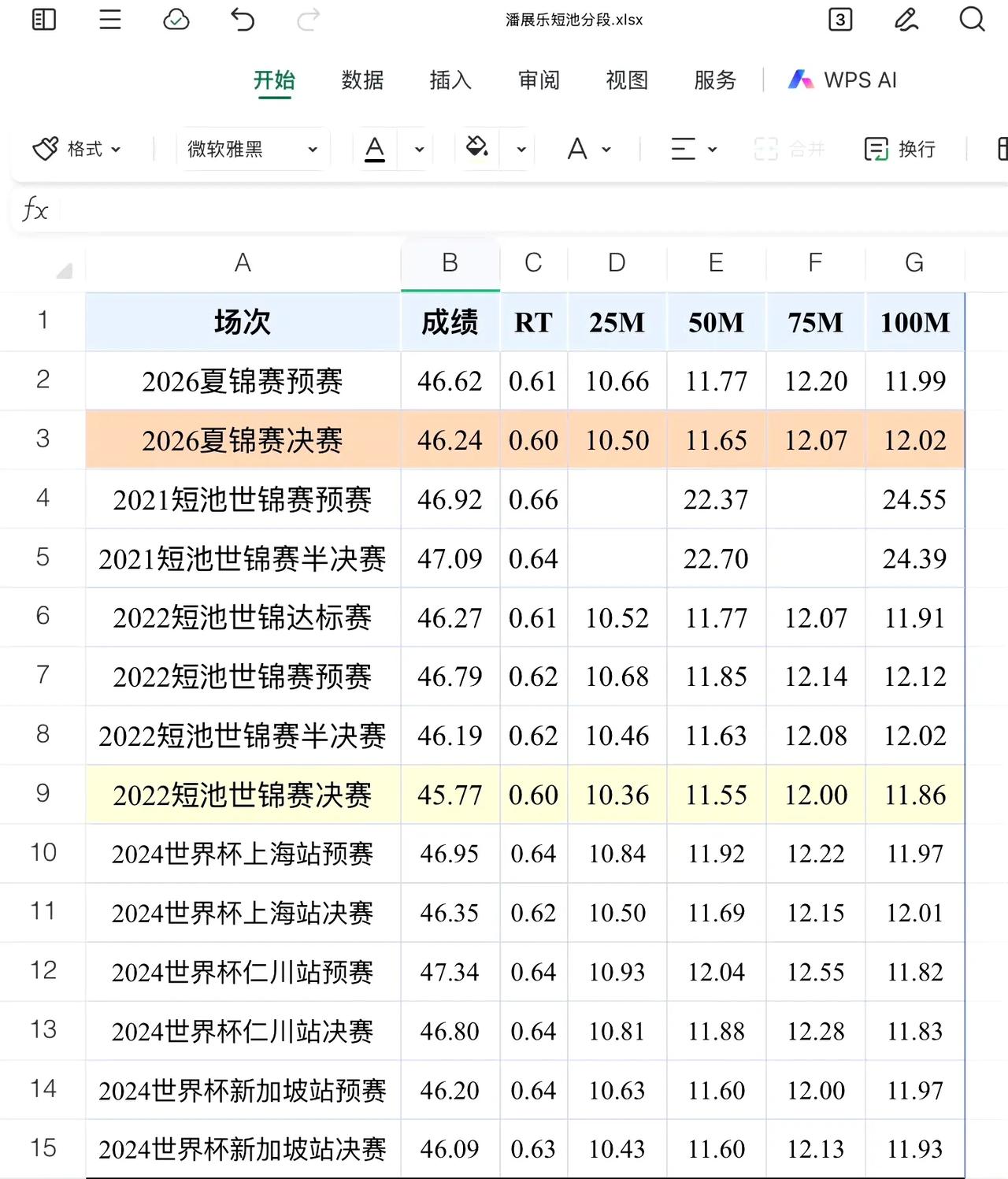
Task: Open the sheet count icon showing 3
Action: coord(840,20)
